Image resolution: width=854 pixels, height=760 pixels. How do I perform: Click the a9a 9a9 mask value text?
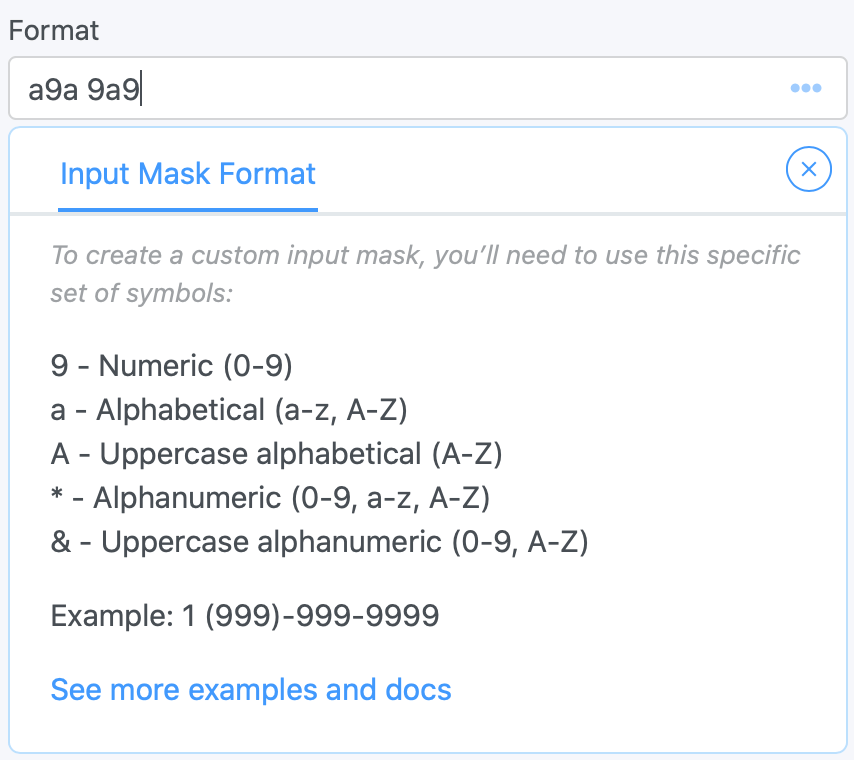(x=84, y=89)
